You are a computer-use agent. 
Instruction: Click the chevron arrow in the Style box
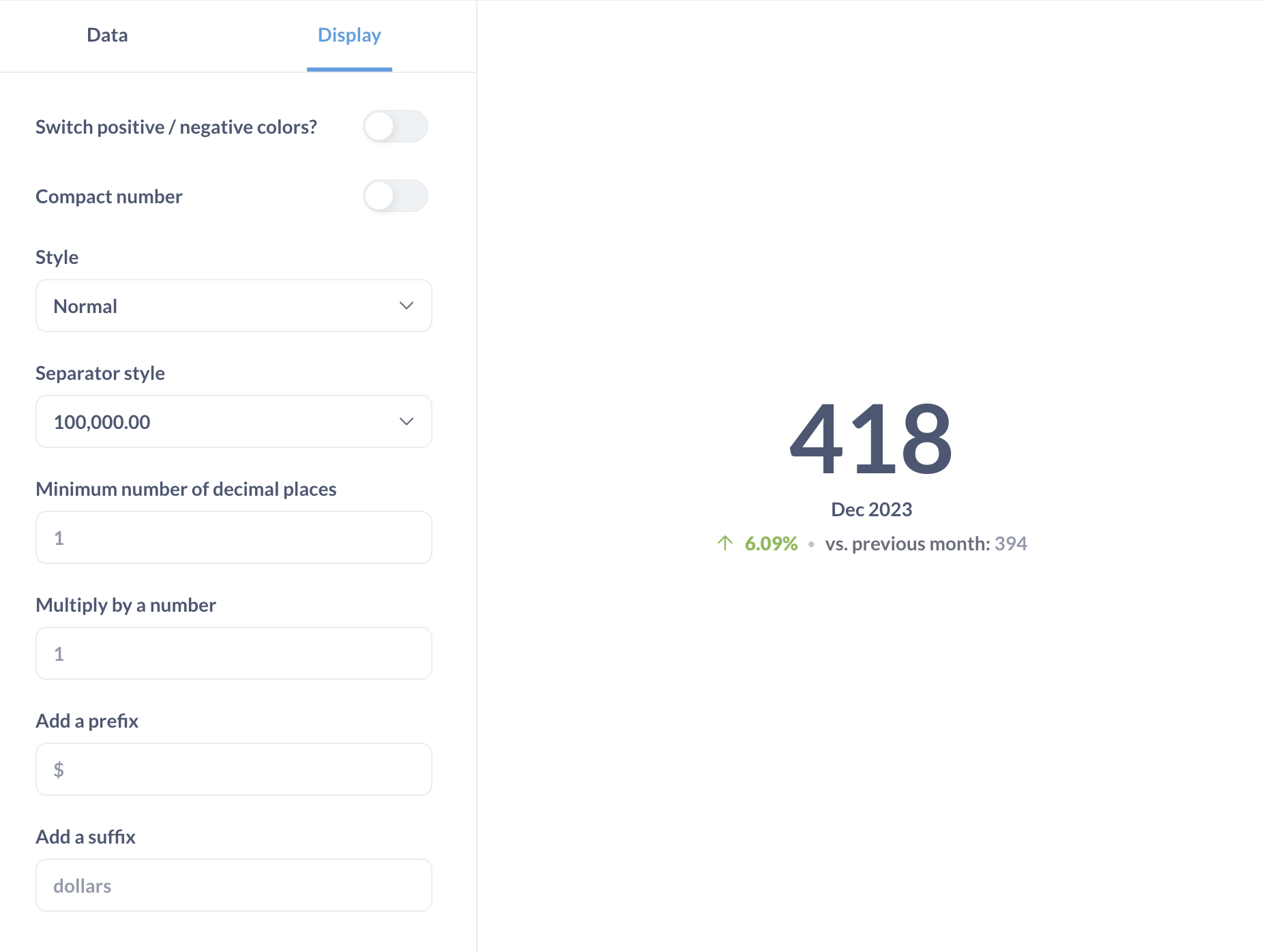(x=407, y=306)
